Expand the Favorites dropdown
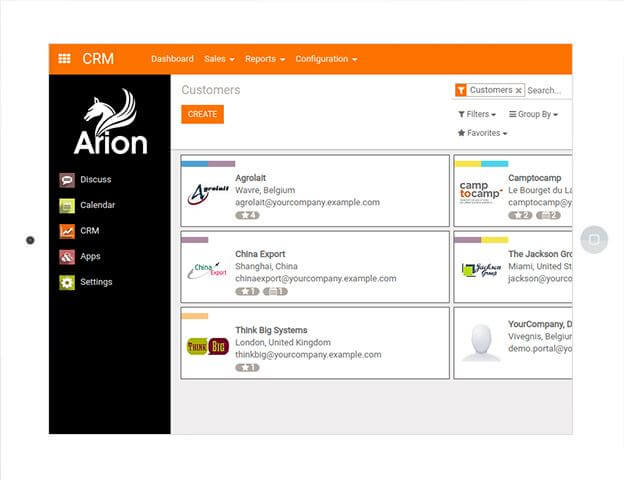 482,133
